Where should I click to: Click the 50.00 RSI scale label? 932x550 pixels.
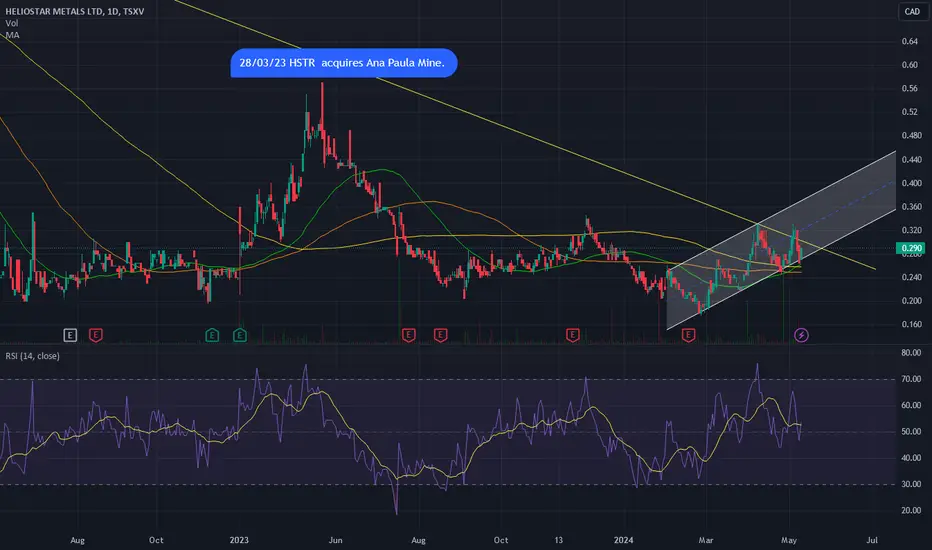[911, 432]
